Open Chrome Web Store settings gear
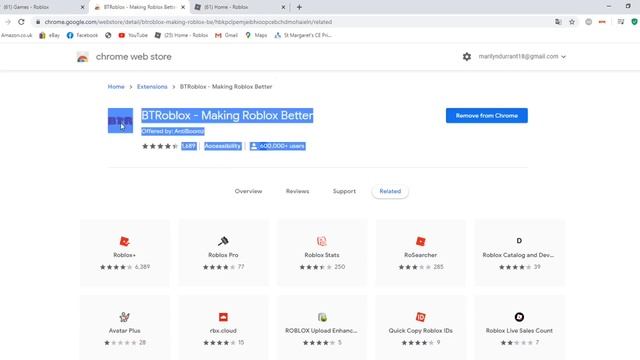The height and width of the screenshot is (360, 640). [x=467, y=57]
